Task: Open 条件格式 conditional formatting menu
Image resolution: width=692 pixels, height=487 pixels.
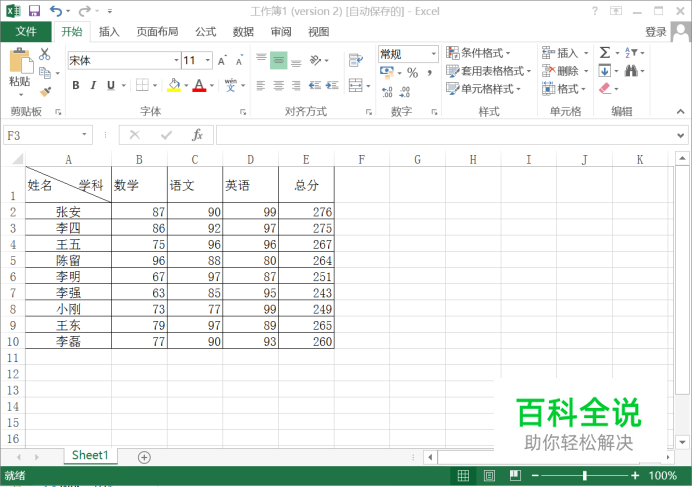Action: coord(478,53)
